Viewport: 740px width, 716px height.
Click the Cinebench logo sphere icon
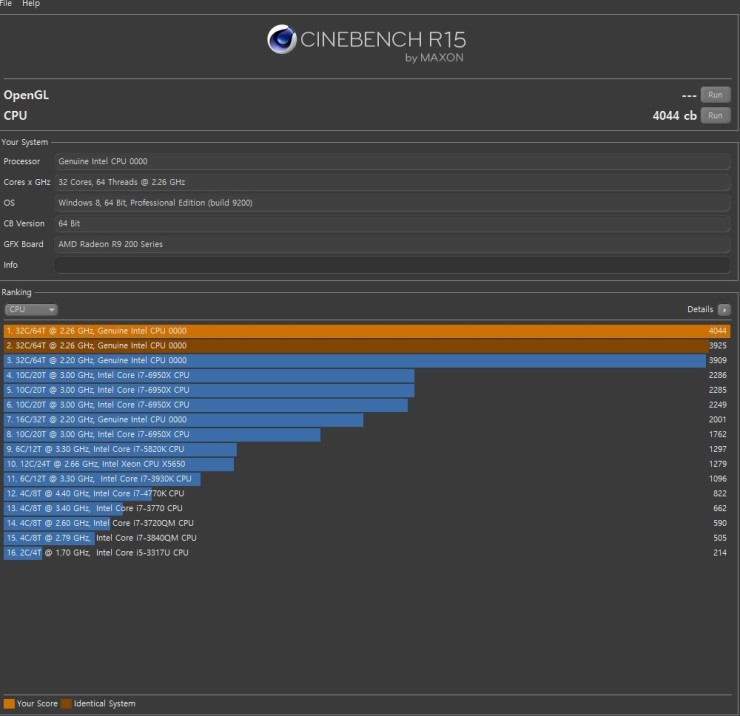tap(282, 39)
